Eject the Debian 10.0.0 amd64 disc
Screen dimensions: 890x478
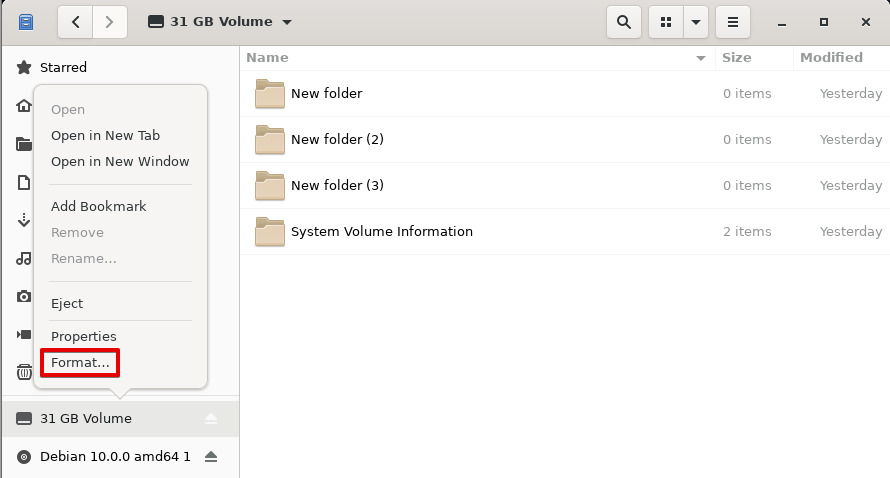[211, 457]
